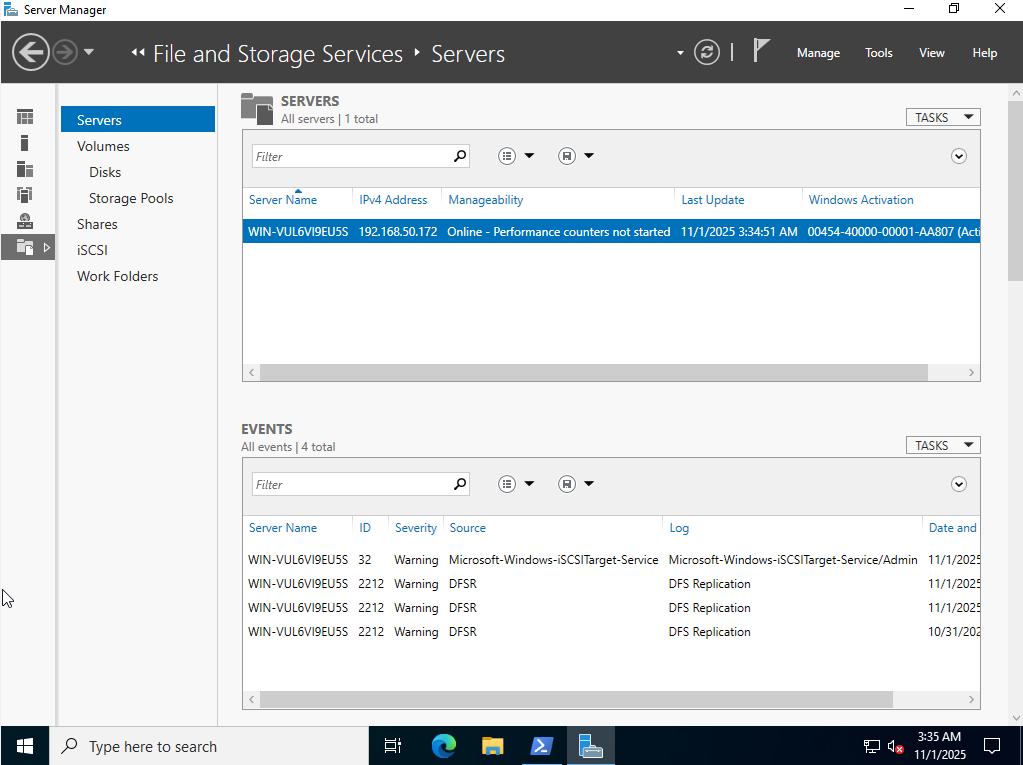Open the Manage menu

click(818, 53)
